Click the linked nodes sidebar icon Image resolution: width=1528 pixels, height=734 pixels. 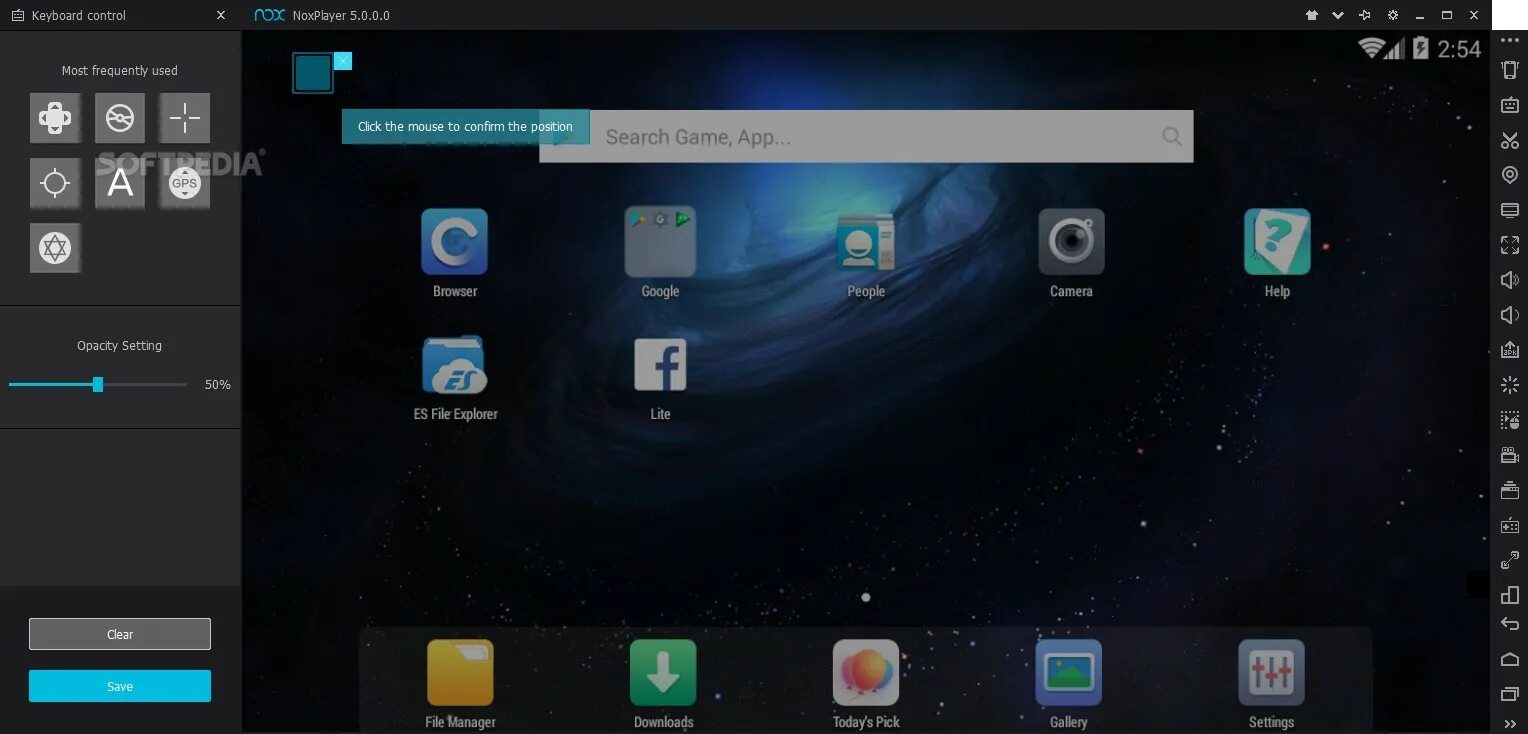1510,560
